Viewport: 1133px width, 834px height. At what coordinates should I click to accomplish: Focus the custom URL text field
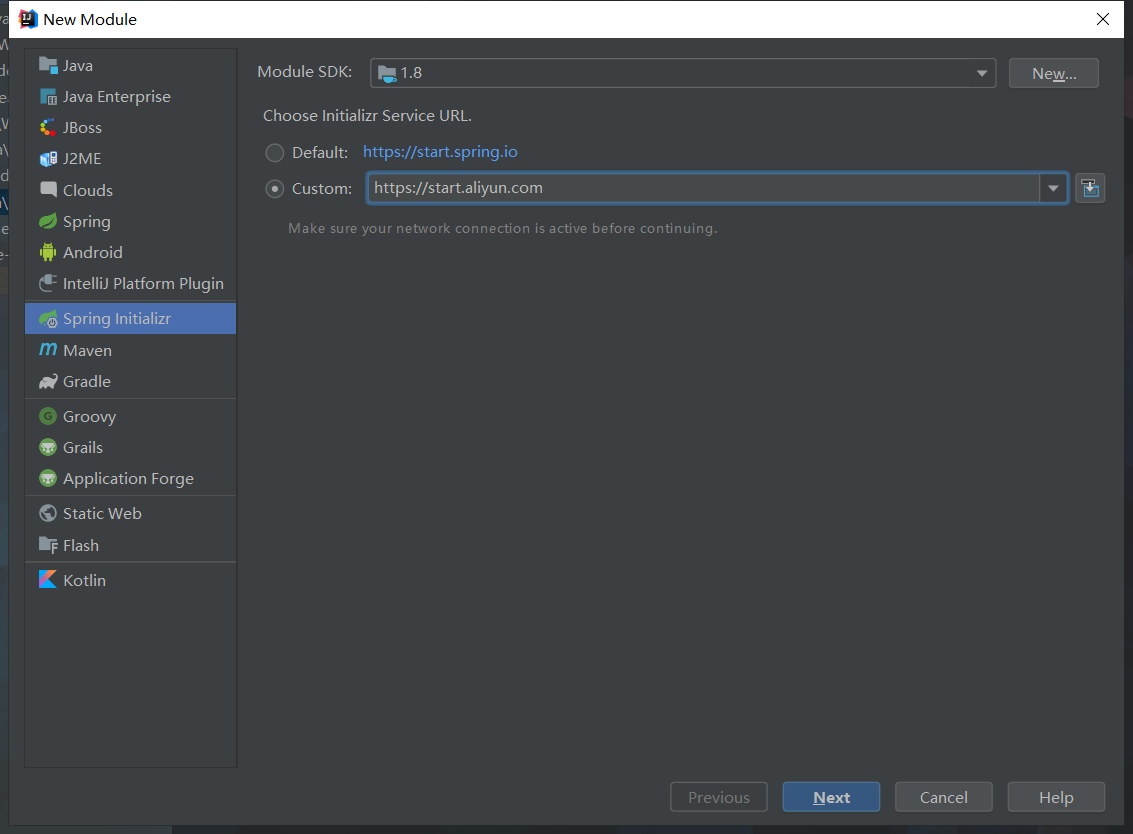[703, 188]
